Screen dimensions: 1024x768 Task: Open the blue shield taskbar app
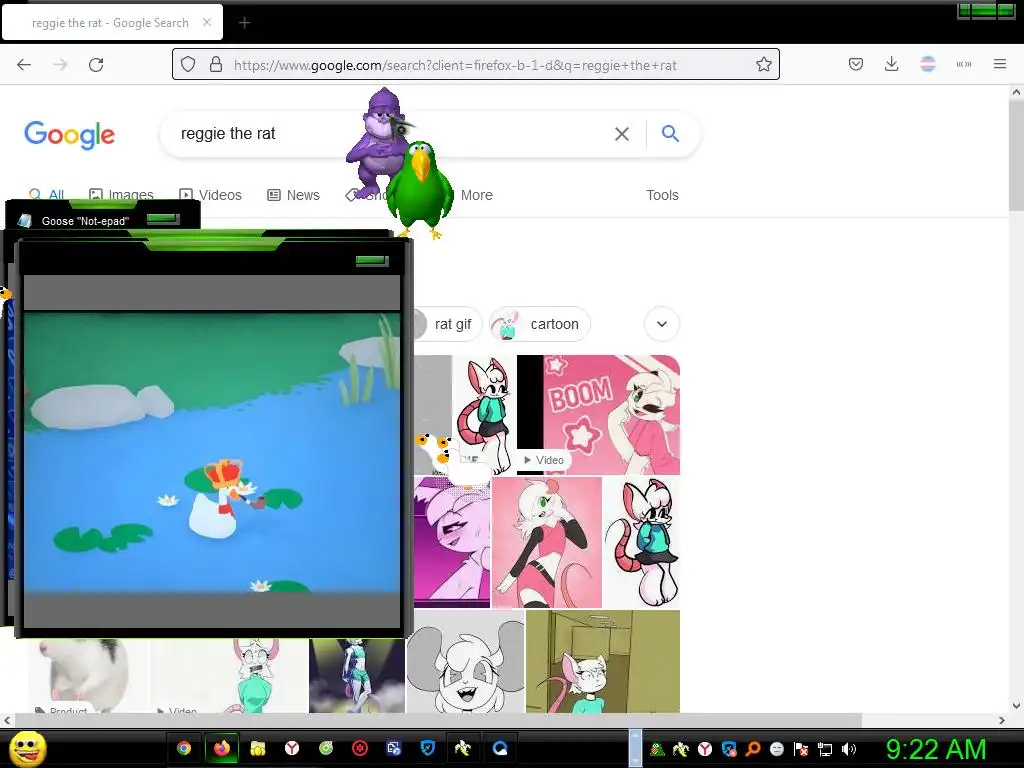point(428,748)
